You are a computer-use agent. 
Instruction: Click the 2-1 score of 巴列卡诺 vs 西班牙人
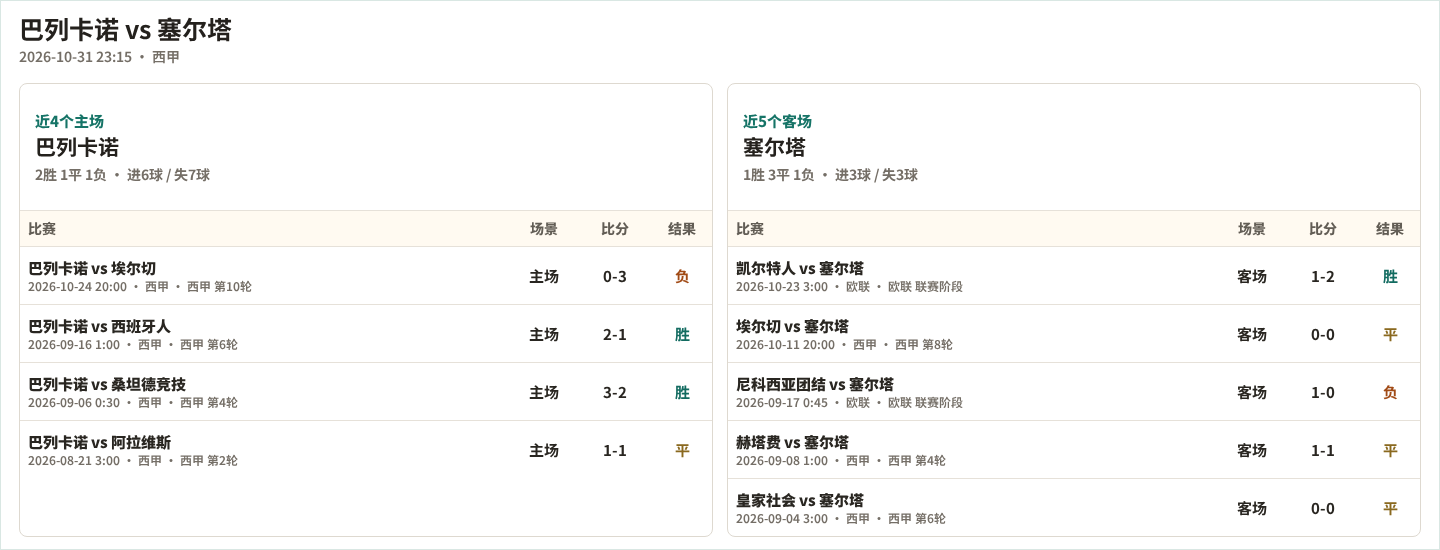(615, 334)
